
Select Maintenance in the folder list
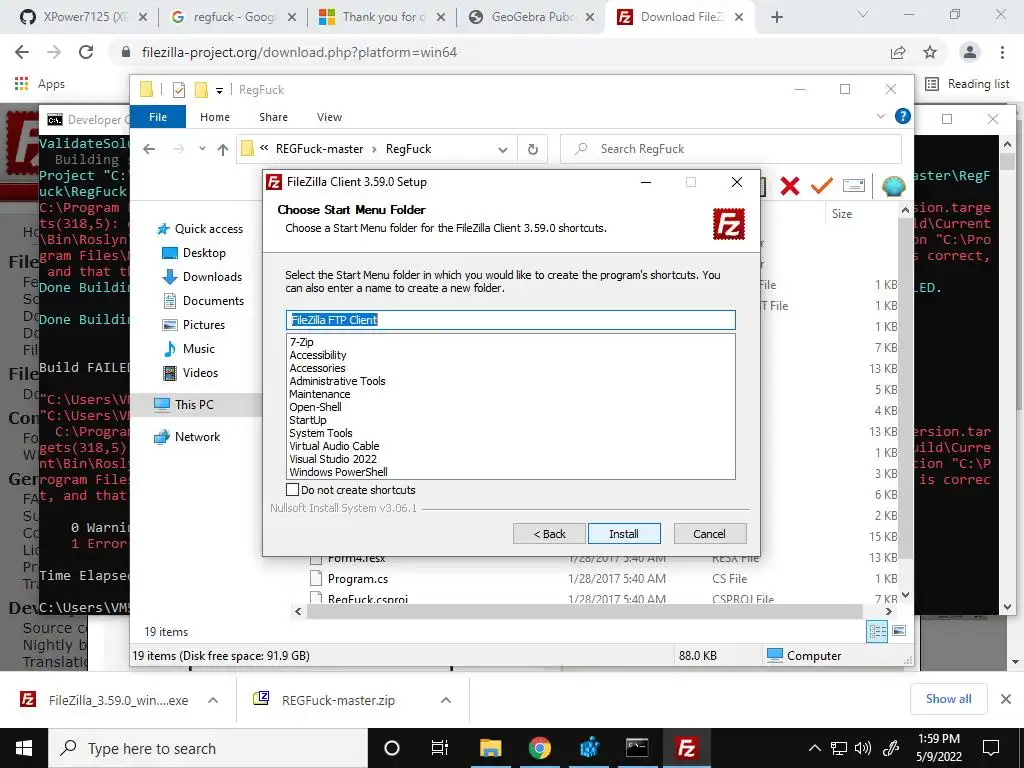click(x=320, y=394)
